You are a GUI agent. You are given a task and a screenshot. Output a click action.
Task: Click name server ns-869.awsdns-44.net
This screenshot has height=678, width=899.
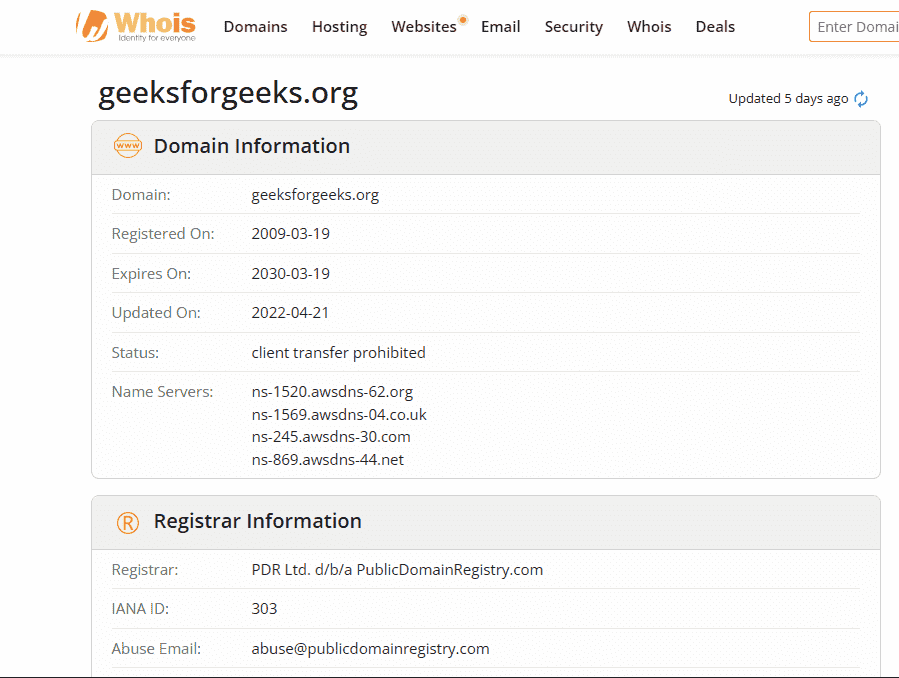coord(327,460)
